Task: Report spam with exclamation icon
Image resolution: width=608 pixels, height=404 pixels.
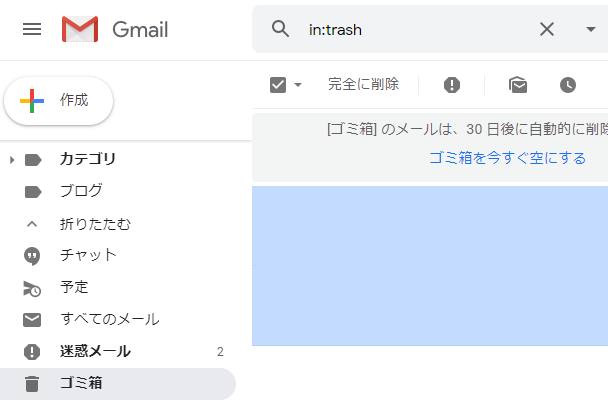Action: 452,85
